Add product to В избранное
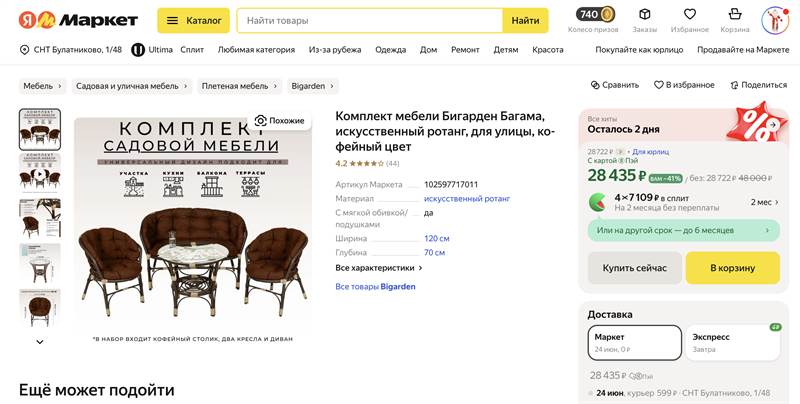800x404 pixels. click(659, 85)
